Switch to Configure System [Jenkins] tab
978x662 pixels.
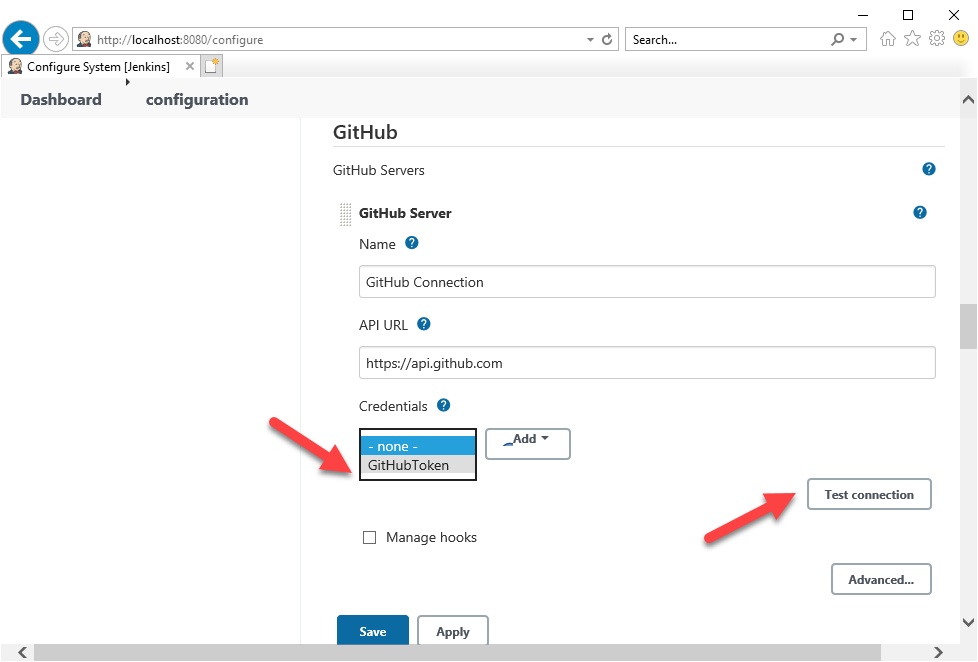98,66
